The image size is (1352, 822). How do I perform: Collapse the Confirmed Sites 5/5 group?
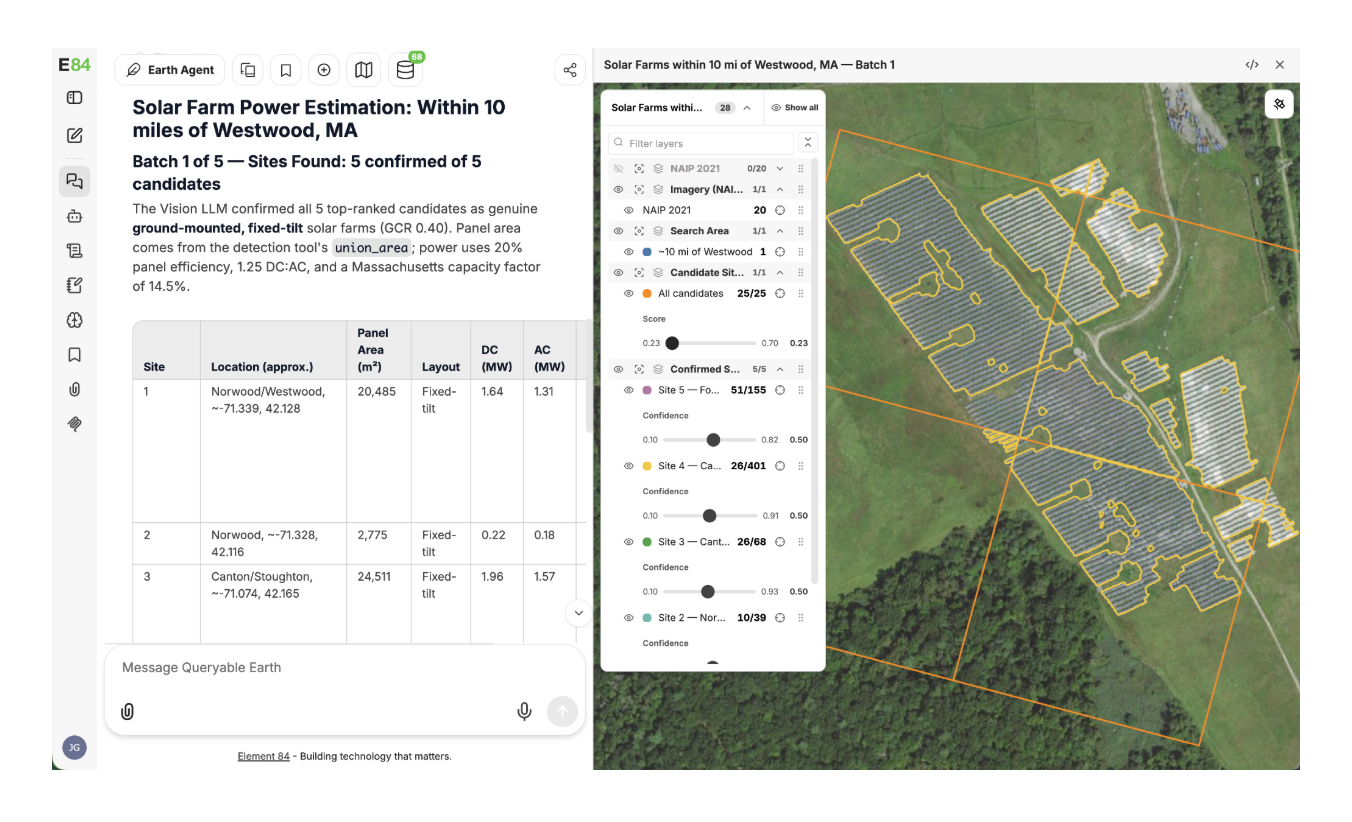pos(780,370)
